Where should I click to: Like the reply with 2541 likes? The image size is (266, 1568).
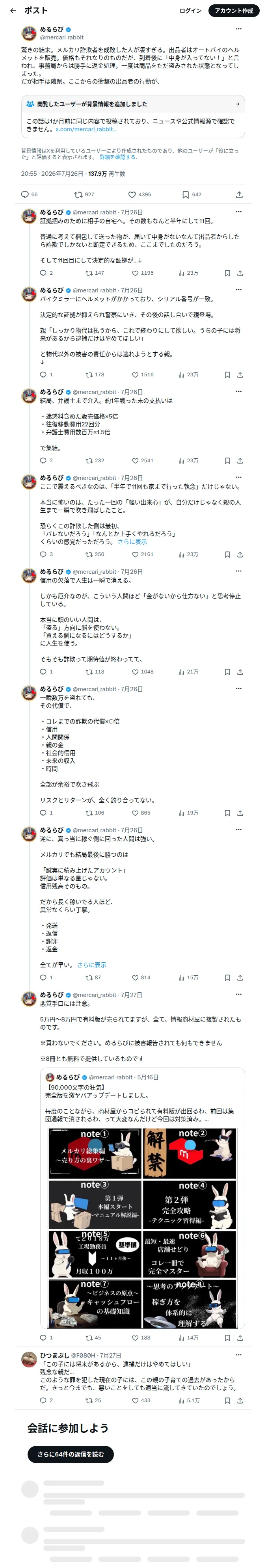coord(143,461)
